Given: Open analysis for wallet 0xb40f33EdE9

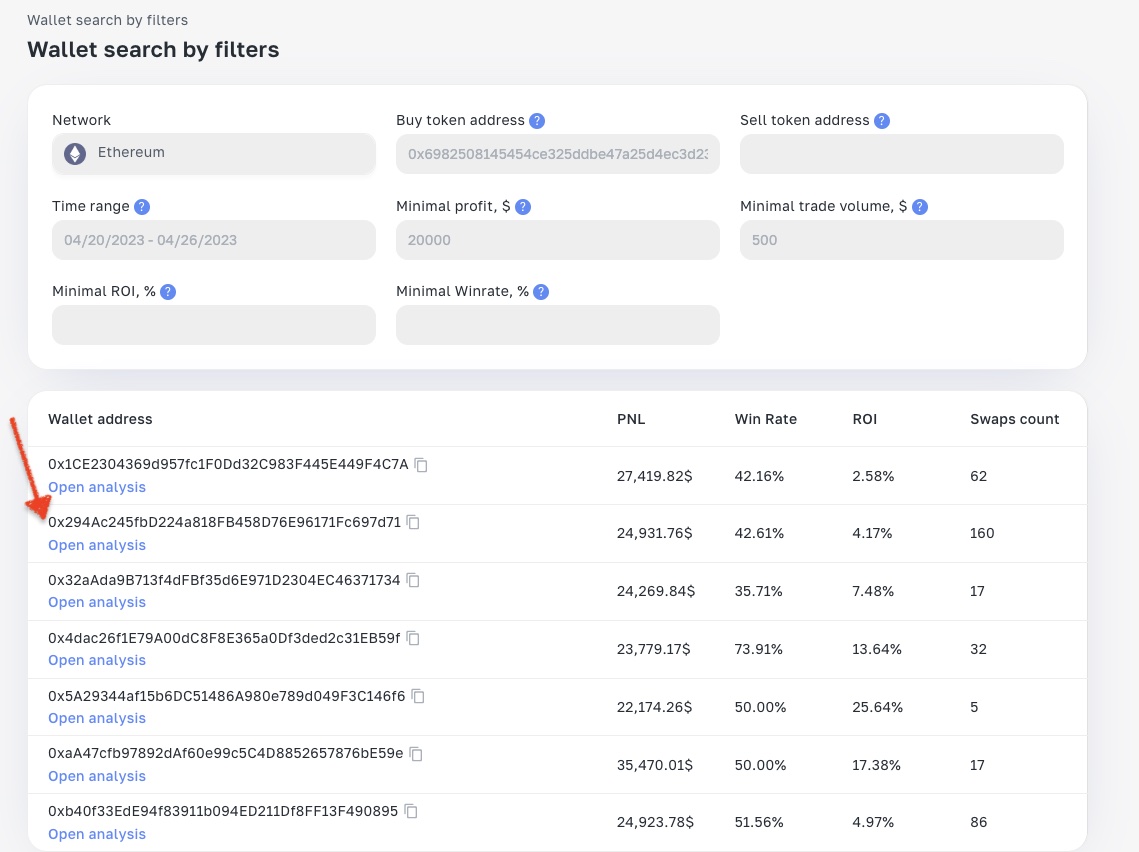Looking at the screenshot, I should (97, 835).
